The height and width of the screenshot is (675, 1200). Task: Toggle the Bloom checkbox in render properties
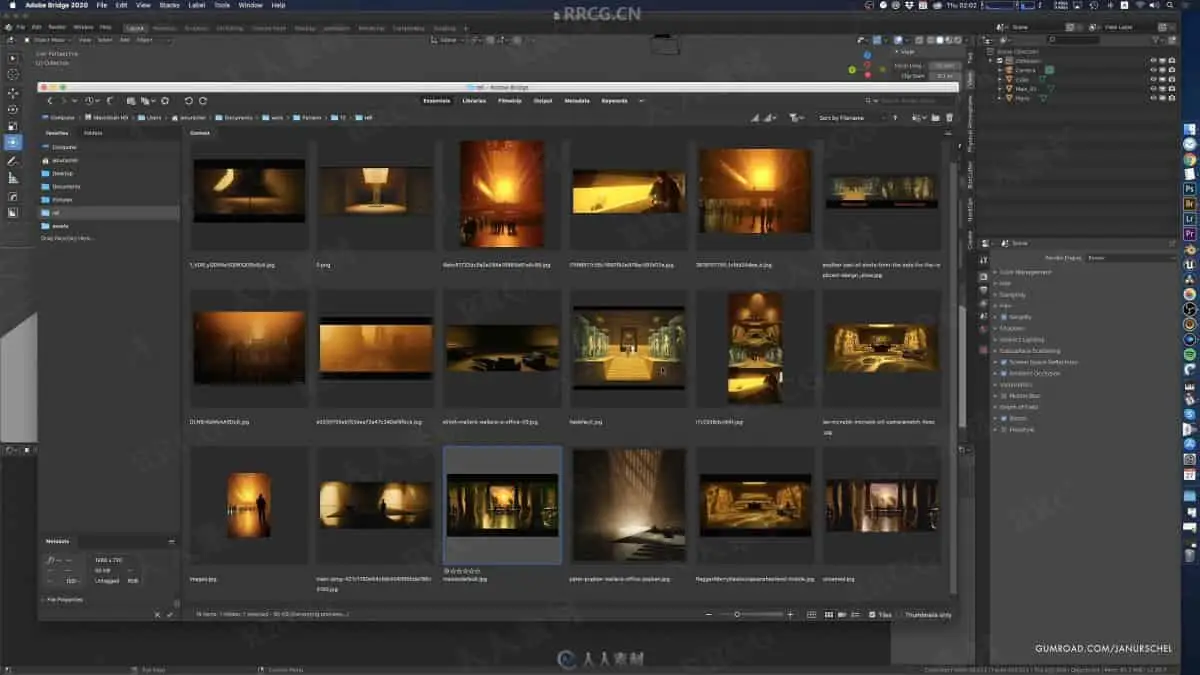[1004, 418]
